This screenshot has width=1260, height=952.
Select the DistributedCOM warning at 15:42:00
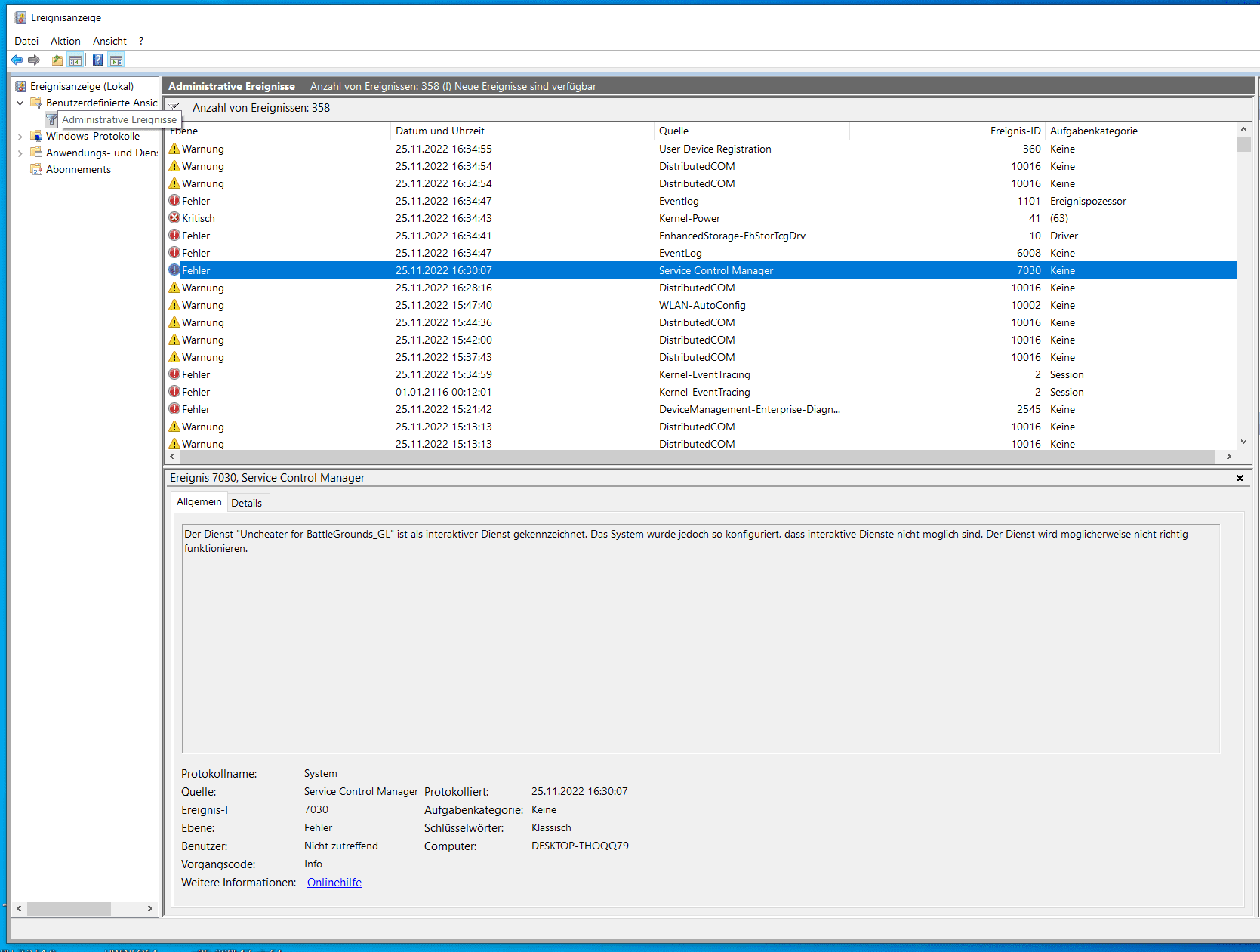point(701,340)
